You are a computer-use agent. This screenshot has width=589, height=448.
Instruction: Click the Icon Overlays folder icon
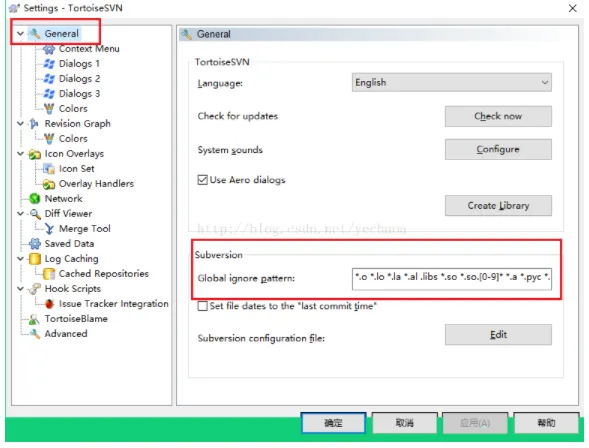pos(35,154)
